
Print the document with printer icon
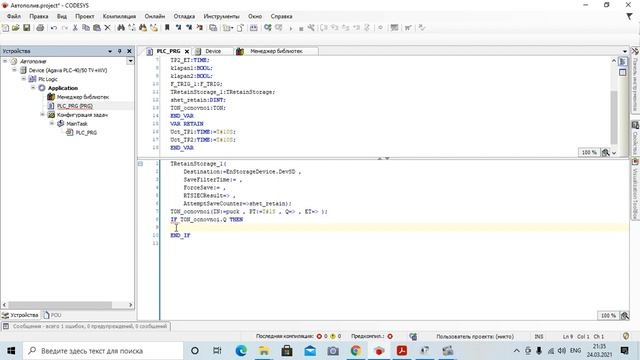coord(40,28)
